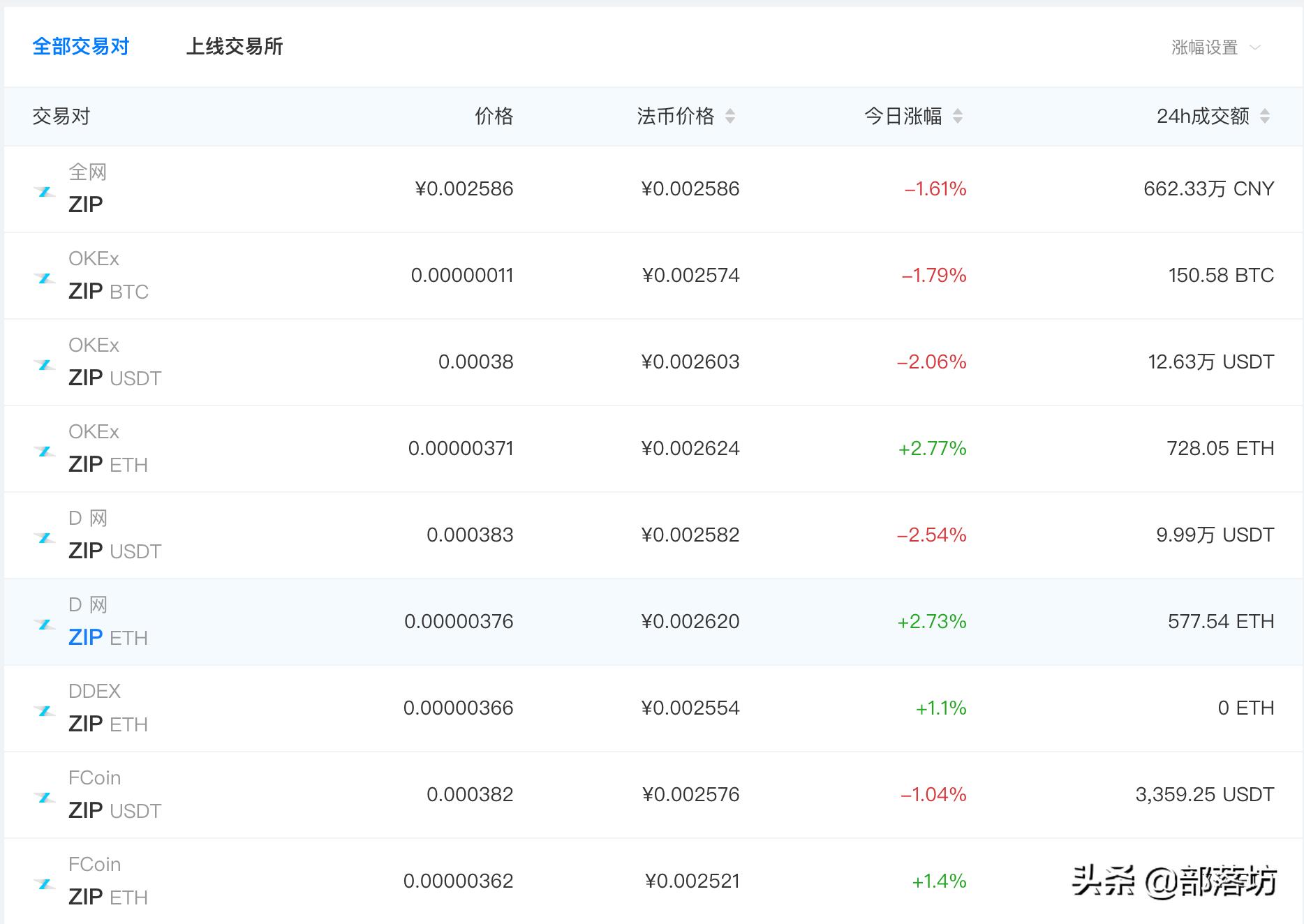1304x924 pixels.
Task: Toggle sort arrows next to 24h成交额
Action: tap(1265, 117)
